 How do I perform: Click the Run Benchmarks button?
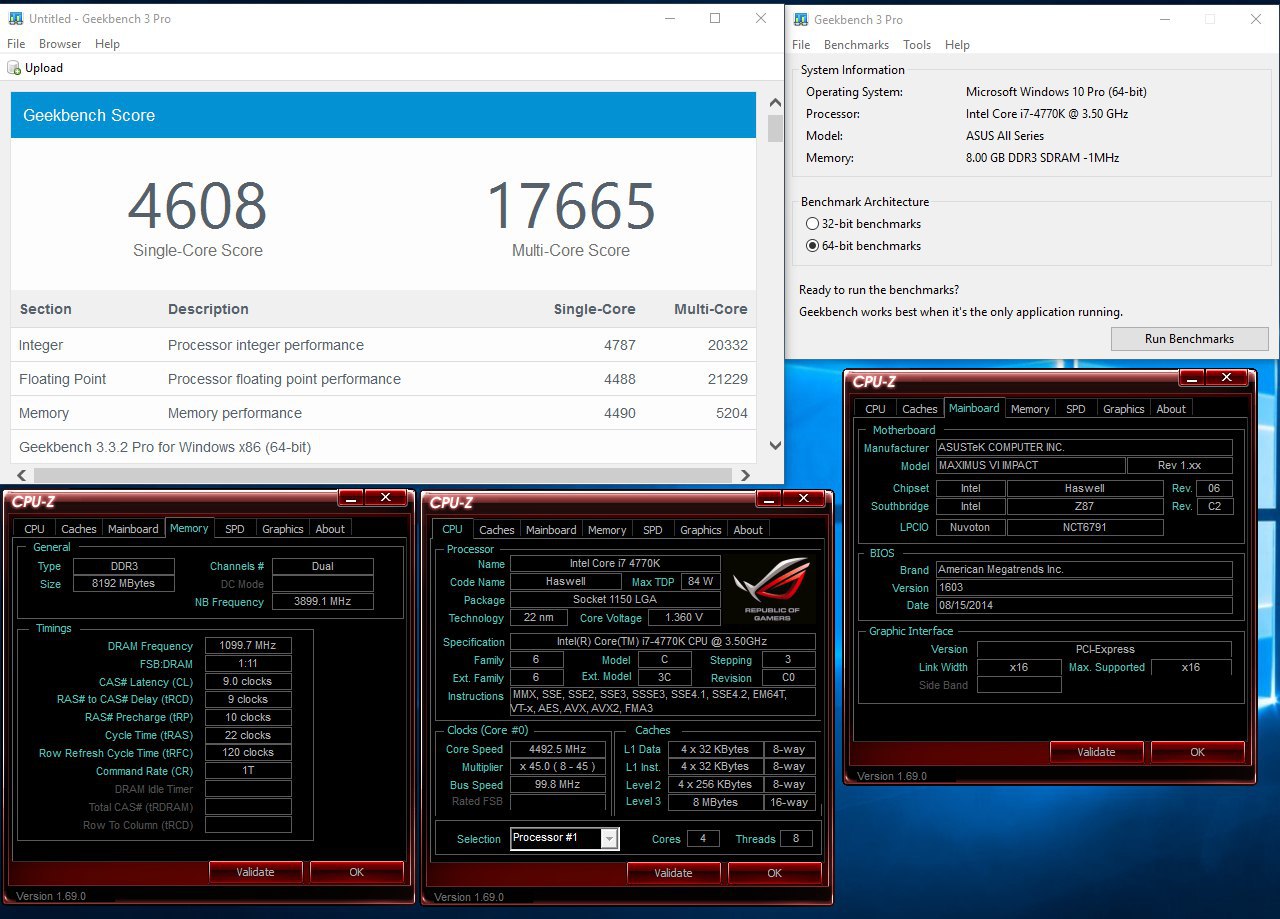1189,339
